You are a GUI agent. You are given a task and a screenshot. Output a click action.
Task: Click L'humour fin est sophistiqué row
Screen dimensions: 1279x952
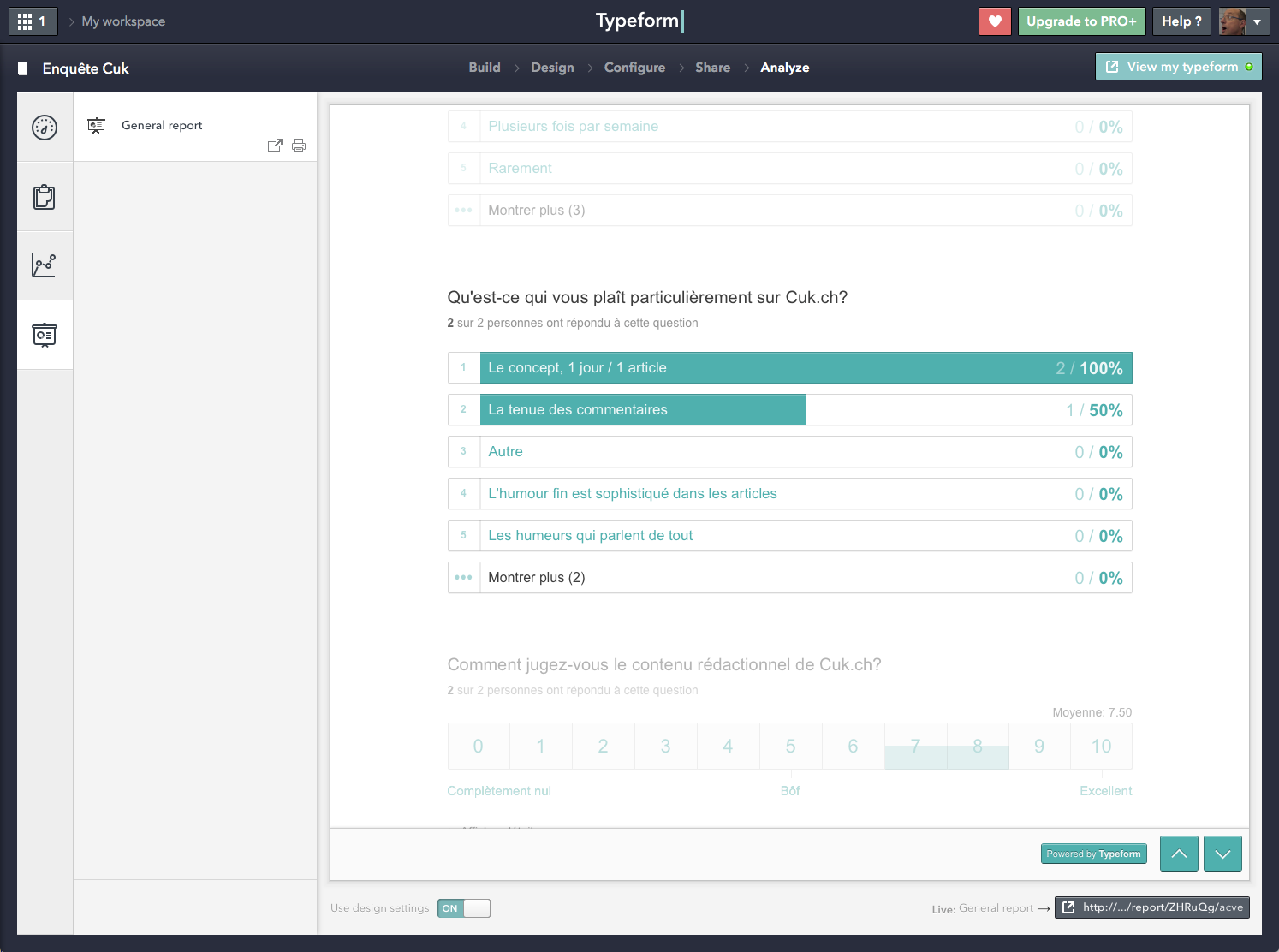tap(789, 494)
